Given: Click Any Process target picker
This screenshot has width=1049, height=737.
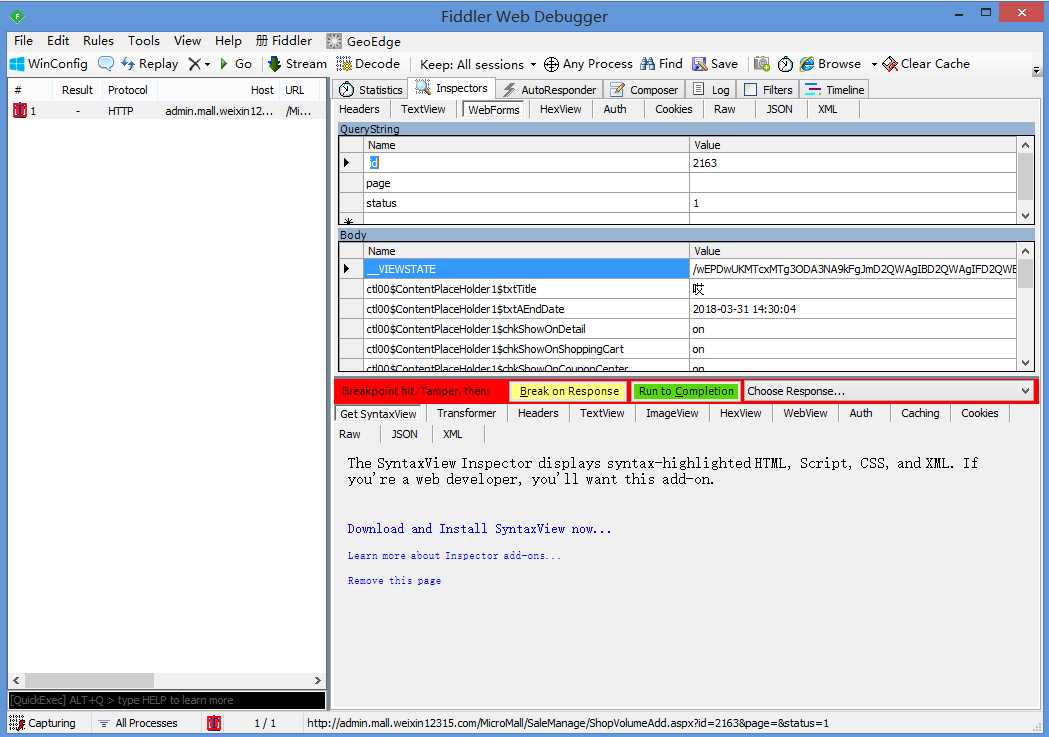Looking at the screenshot, I should point(588,64).
